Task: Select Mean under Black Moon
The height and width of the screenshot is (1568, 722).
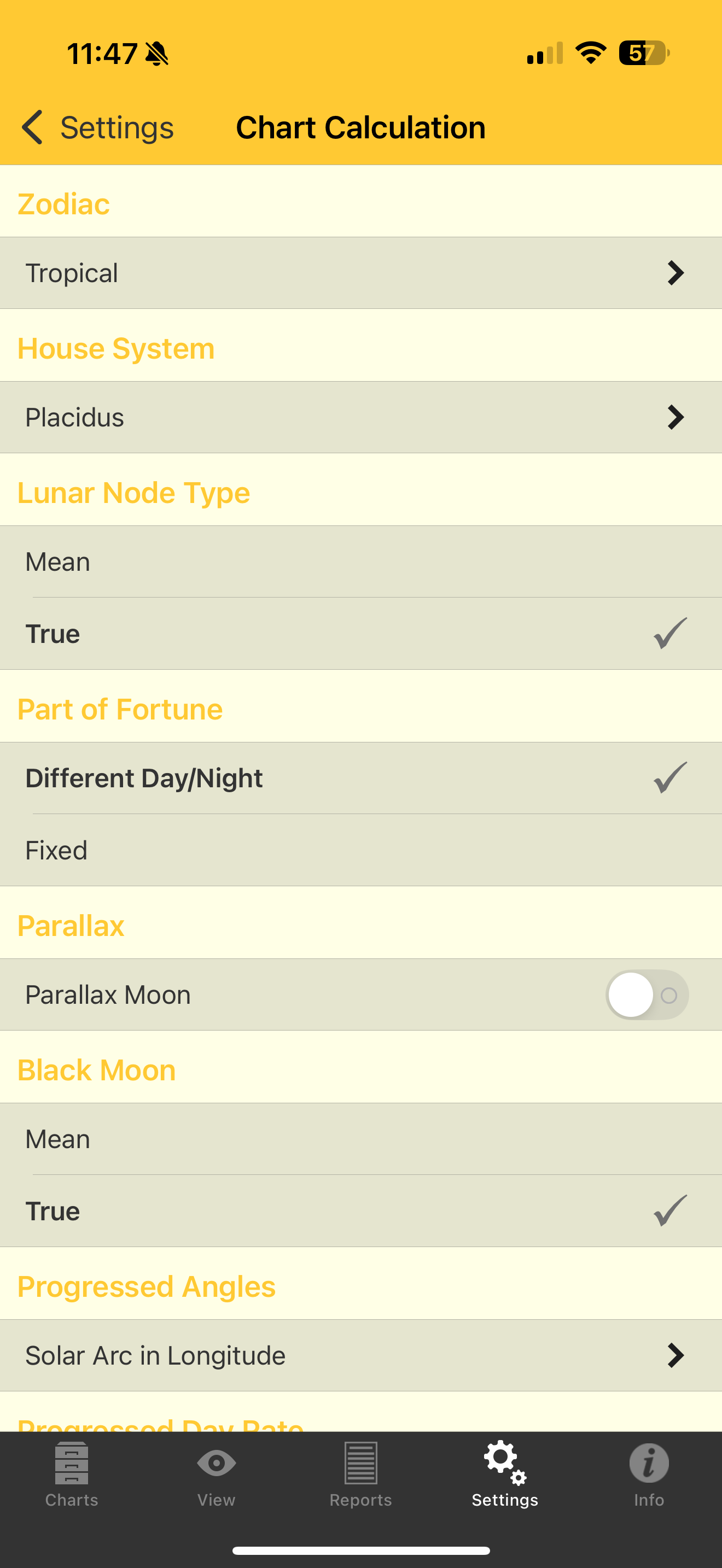Action: tap(361, 1139)
